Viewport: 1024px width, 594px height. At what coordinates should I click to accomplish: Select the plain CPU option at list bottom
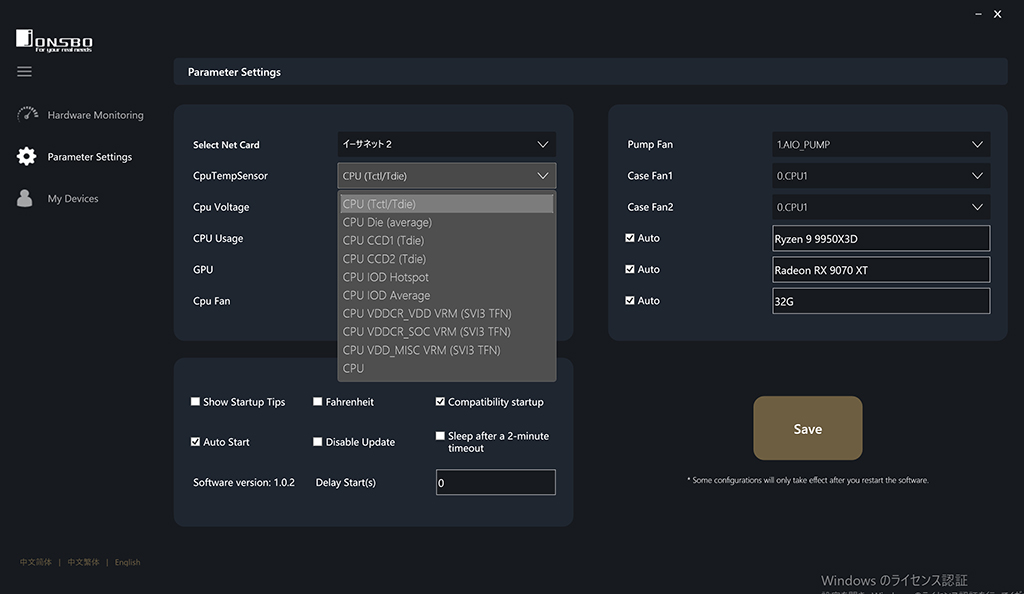coord(447,368)
